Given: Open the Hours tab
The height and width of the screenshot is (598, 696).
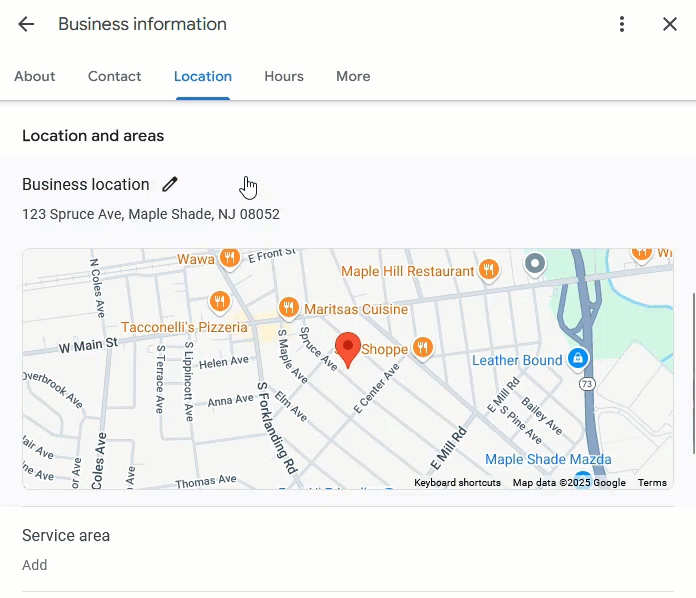Looking at the screenshot, I should point(284,76).
